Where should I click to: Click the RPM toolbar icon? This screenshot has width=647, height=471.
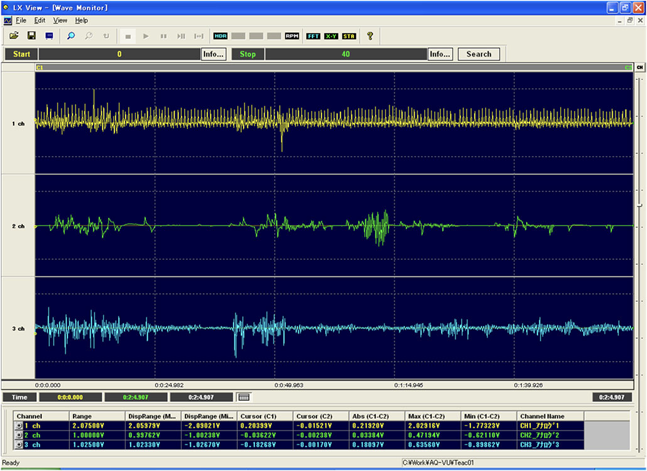[292, 36]
